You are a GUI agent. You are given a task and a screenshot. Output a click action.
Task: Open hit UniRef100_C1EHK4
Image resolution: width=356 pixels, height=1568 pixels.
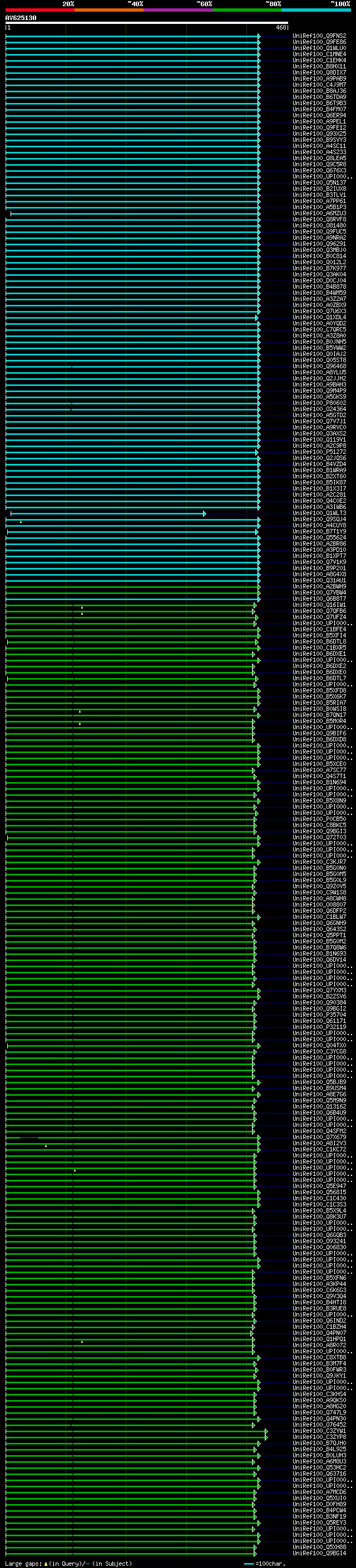tap(319, 60)
